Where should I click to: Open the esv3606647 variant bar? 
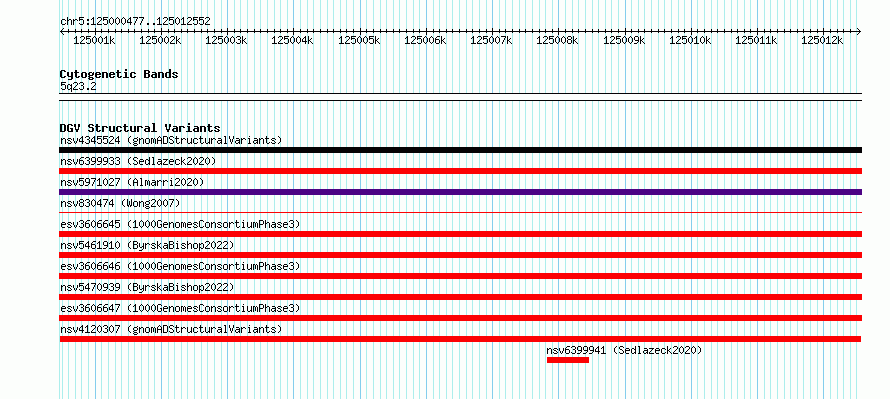coord(460,318)
